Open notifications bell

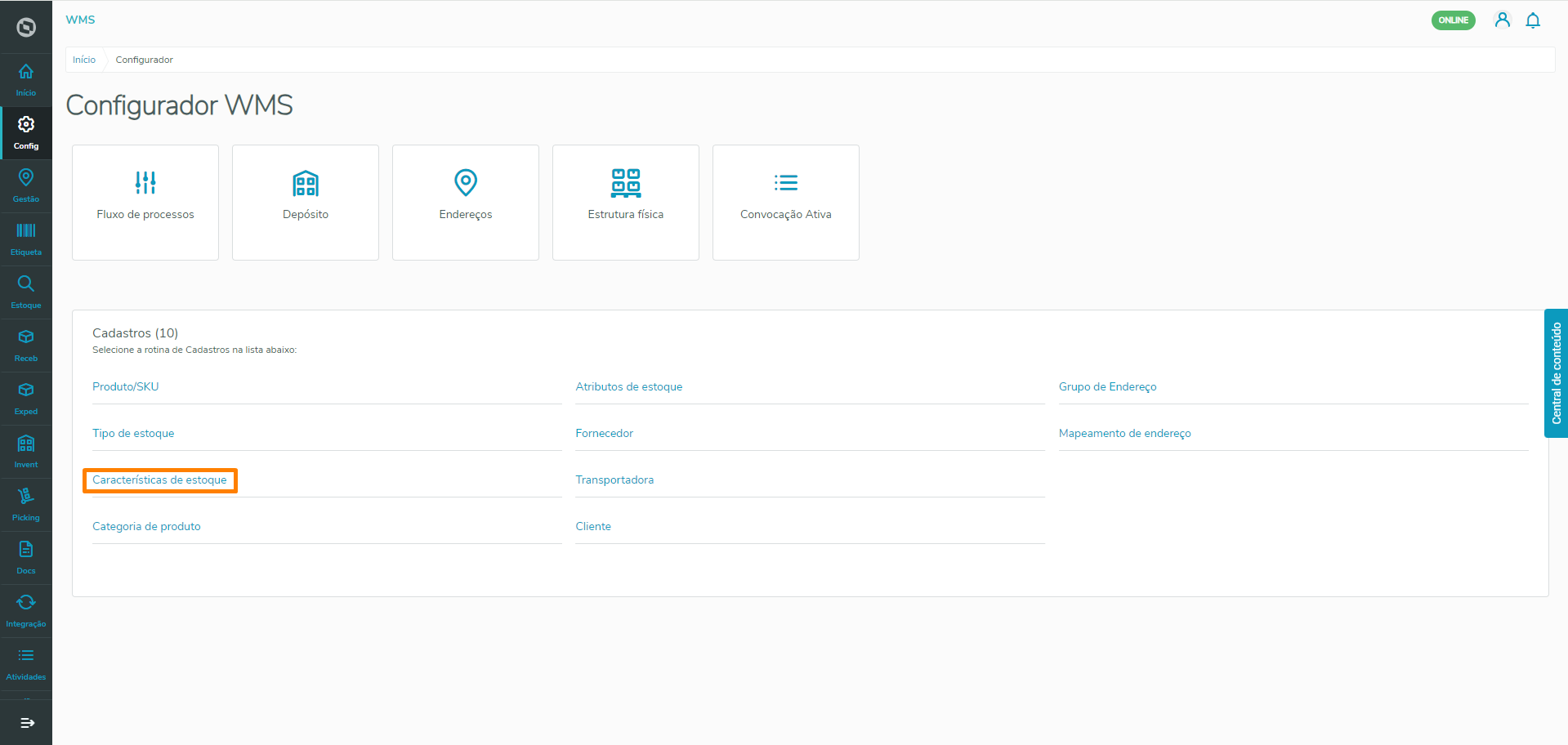coord(1533,20)
